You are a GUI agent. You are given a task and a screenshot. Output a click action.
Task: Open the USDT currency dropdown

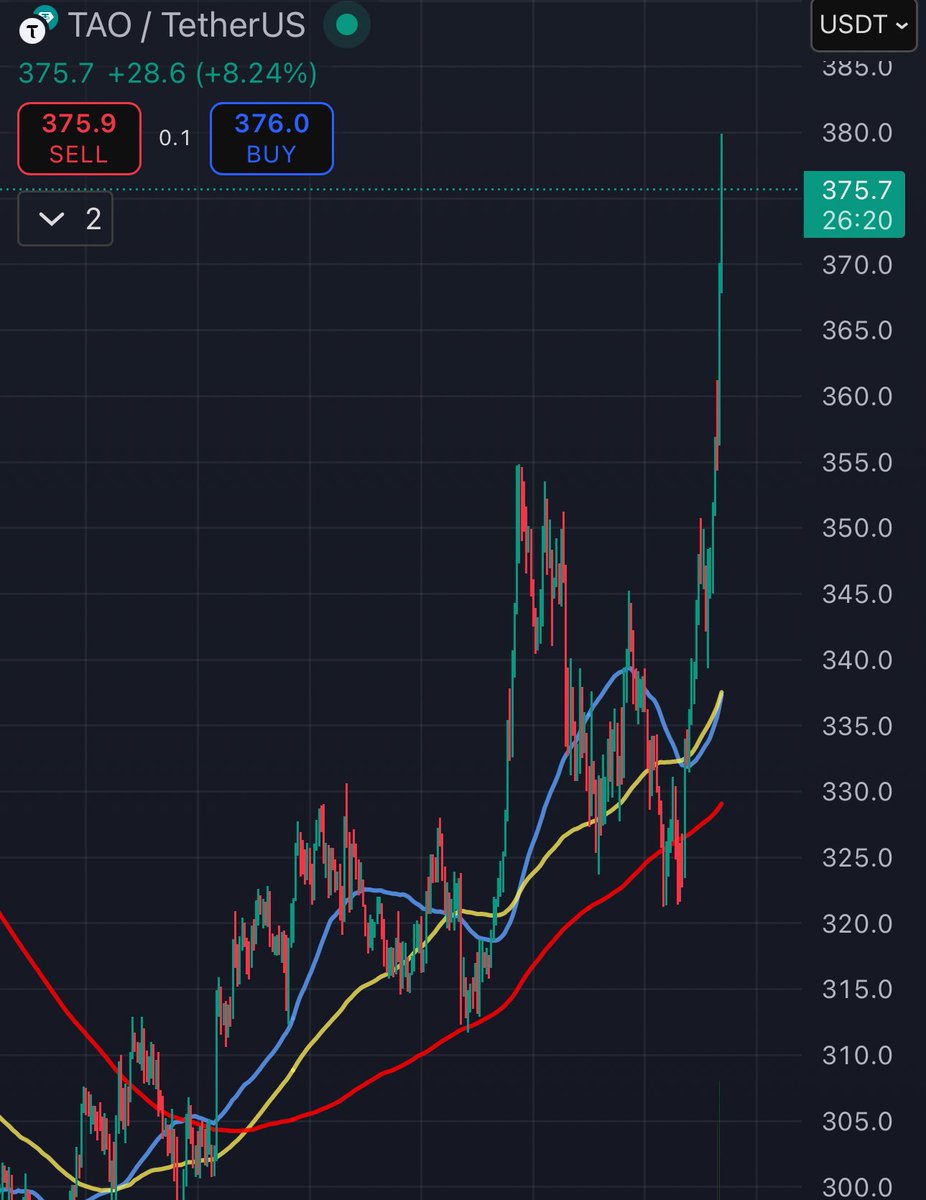[865, 26]
